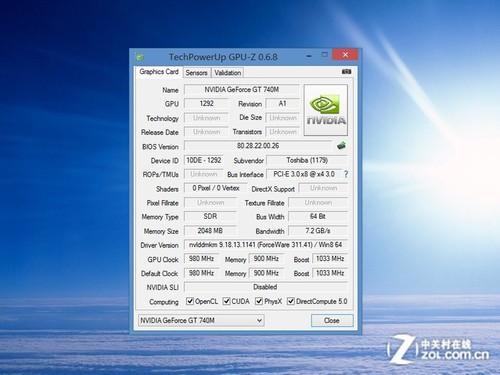
Task: Click the TechPowerUp GPU-Z 0.6.8 title text
Action: tap(223, 57)
